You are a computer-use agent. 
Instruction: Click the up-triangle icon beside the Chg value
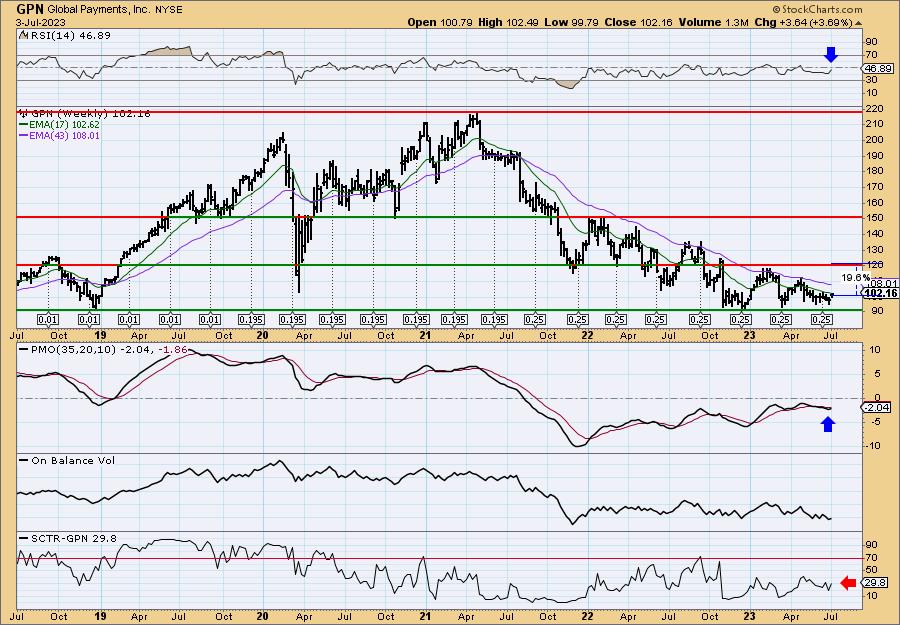859,23
